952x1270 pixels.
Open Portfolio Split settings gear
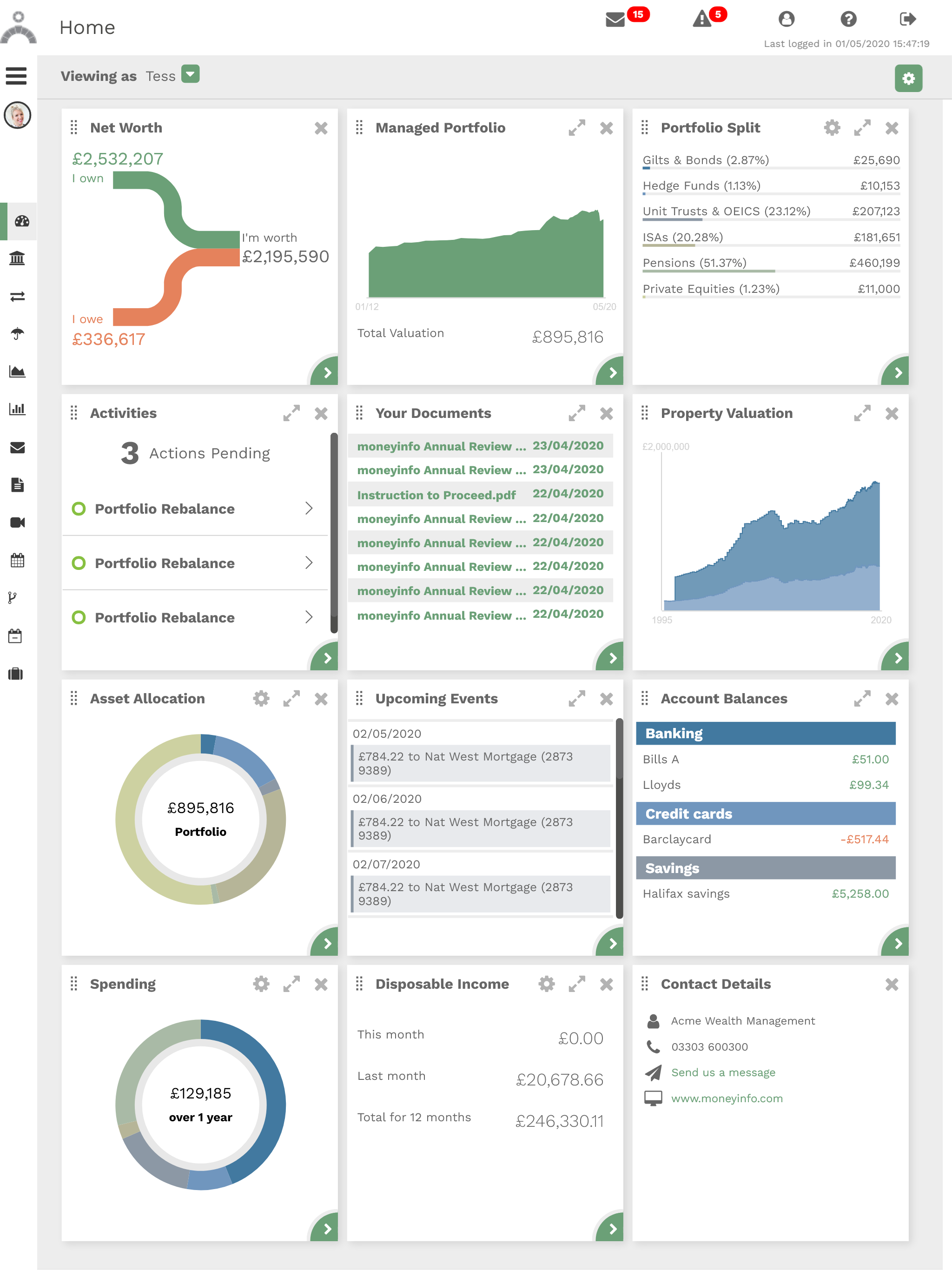click(x=832, y=127)
